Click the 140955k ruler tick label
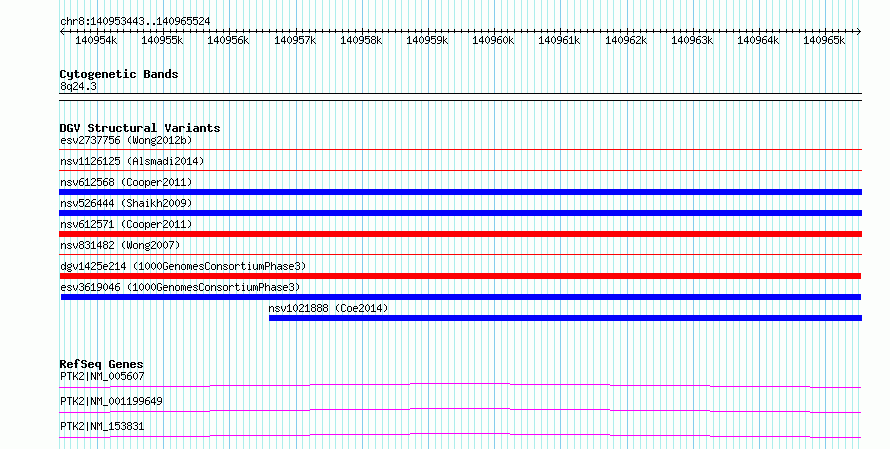Viewport: 890px width, 449px height. [162, 40]
